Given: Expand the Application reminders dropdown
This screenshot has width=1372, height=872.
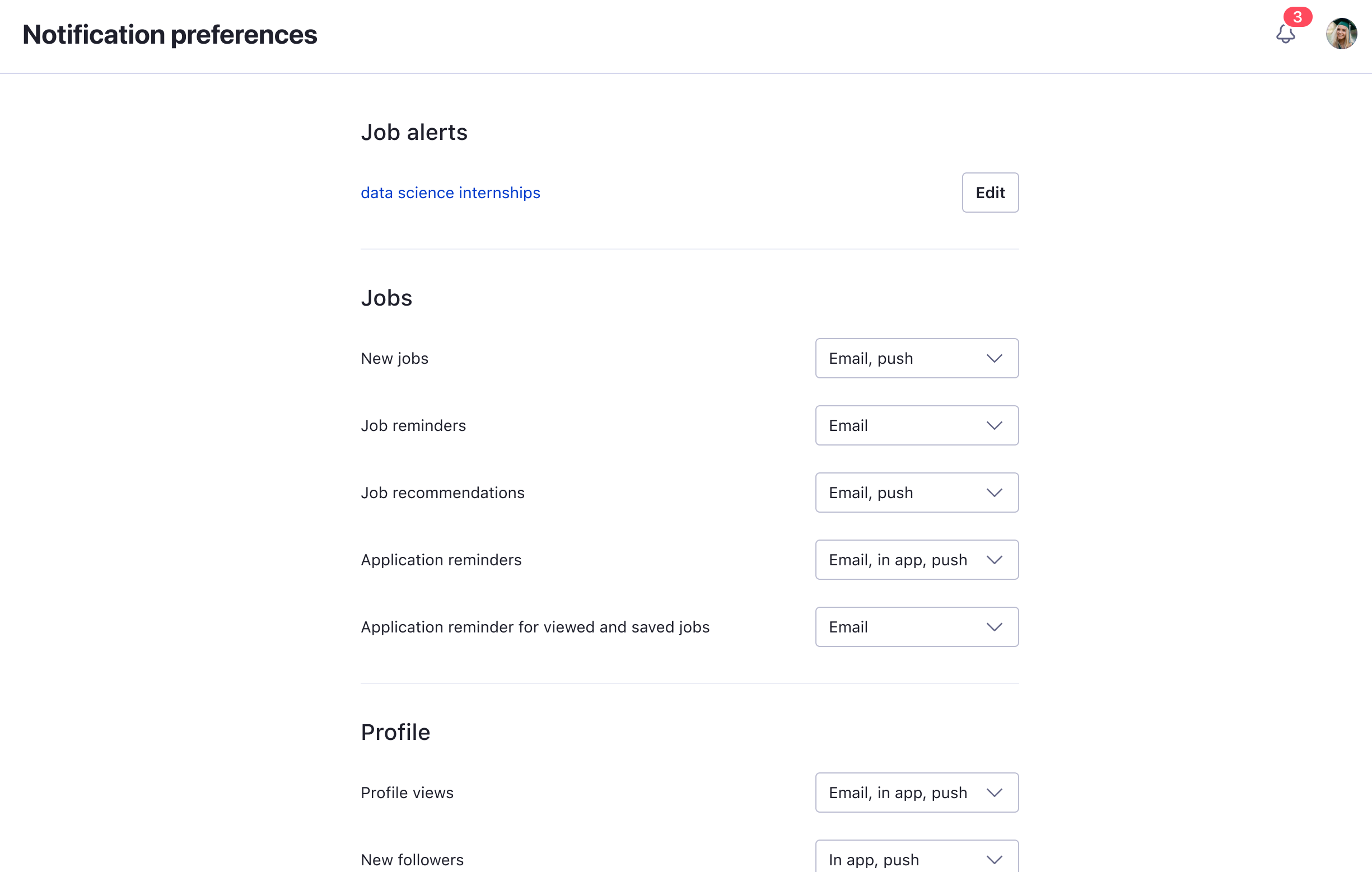Looking at the screenshot, I should coord(917,560).
